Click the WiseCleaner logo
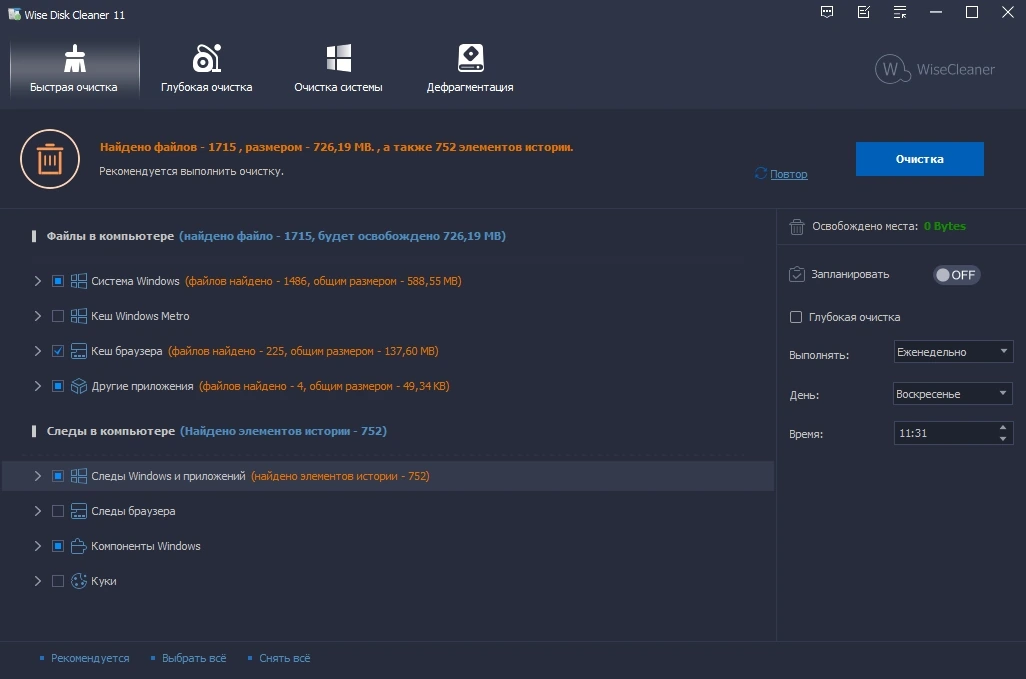 (x=935, y=69)
